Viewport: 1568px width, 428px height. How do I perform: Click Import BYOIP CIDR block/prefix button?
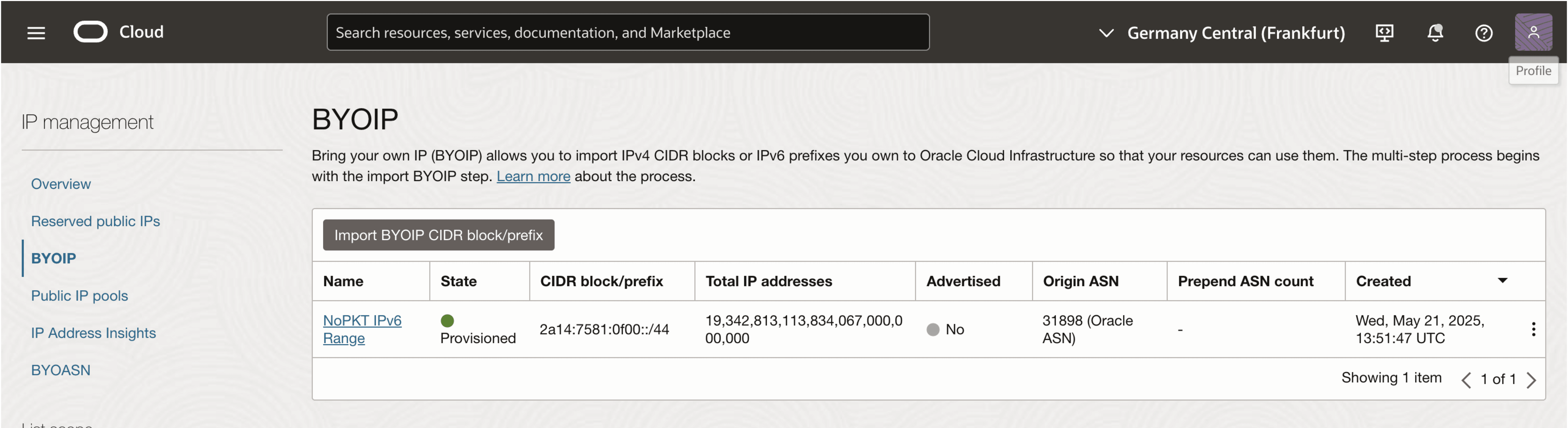coord(438,235)
